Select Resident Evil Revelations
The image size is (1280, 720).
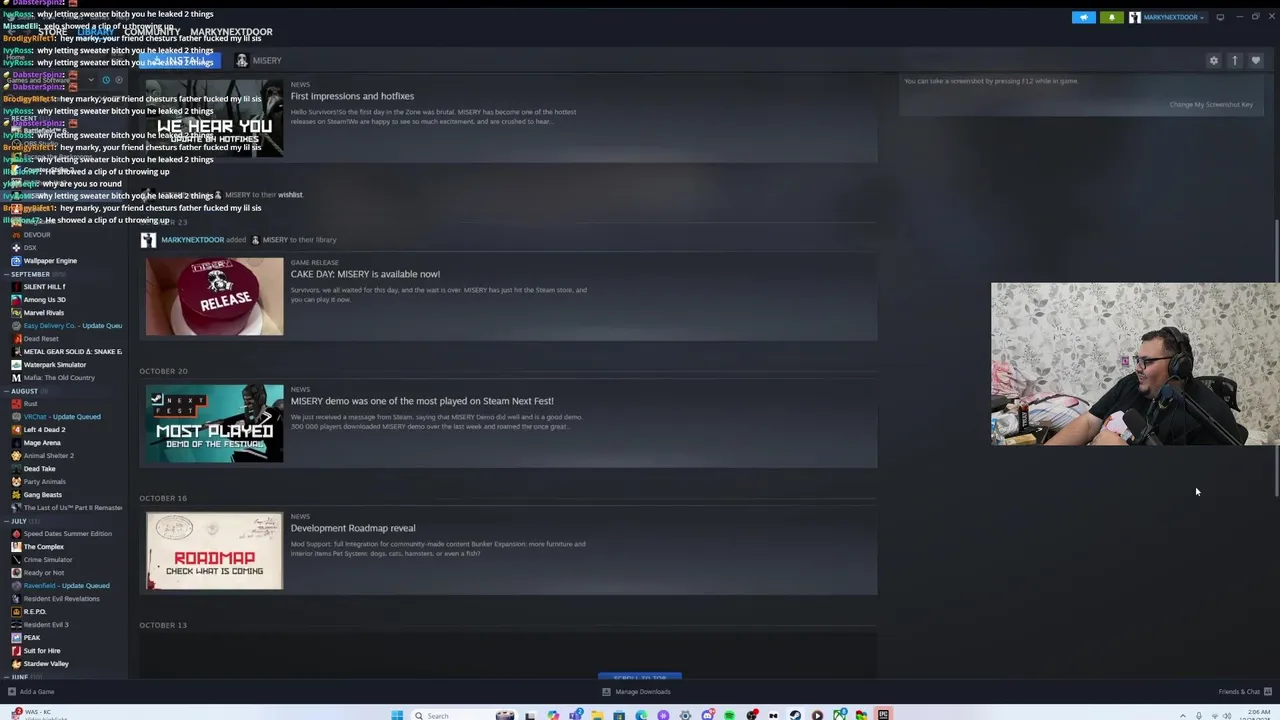pyautogui.click(x=61, y=599)
